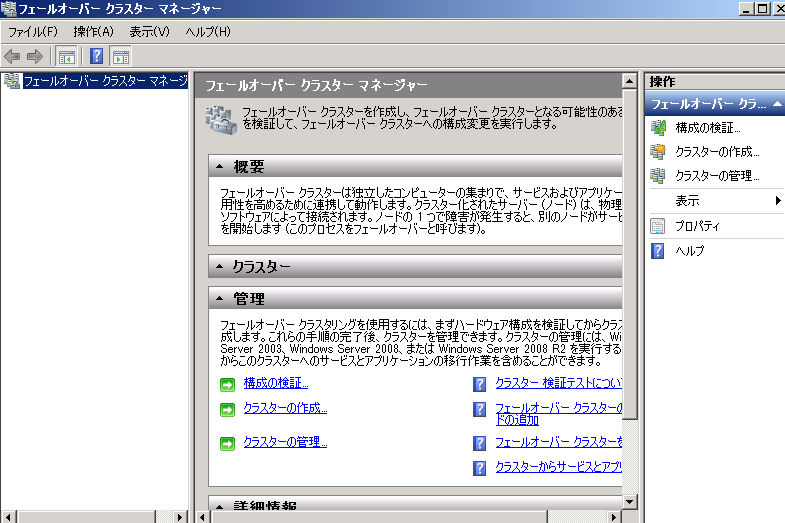Click the Forward arrow toolbar icon
This screenshot has height=523, width=785.
(35, 56)
